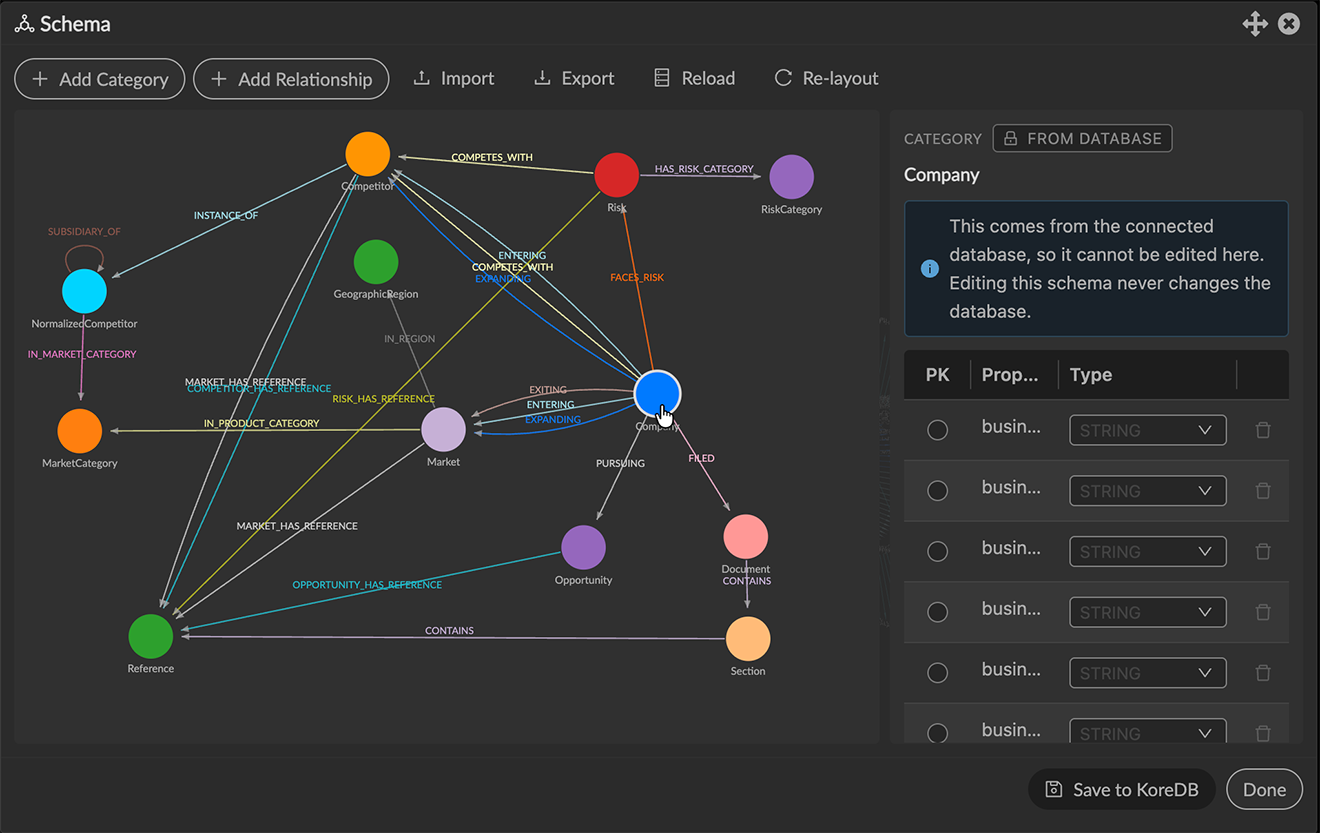The width and height of the screenshot is (1320, 833).
Task: Click the Add Category button
Action: point(99,79)
